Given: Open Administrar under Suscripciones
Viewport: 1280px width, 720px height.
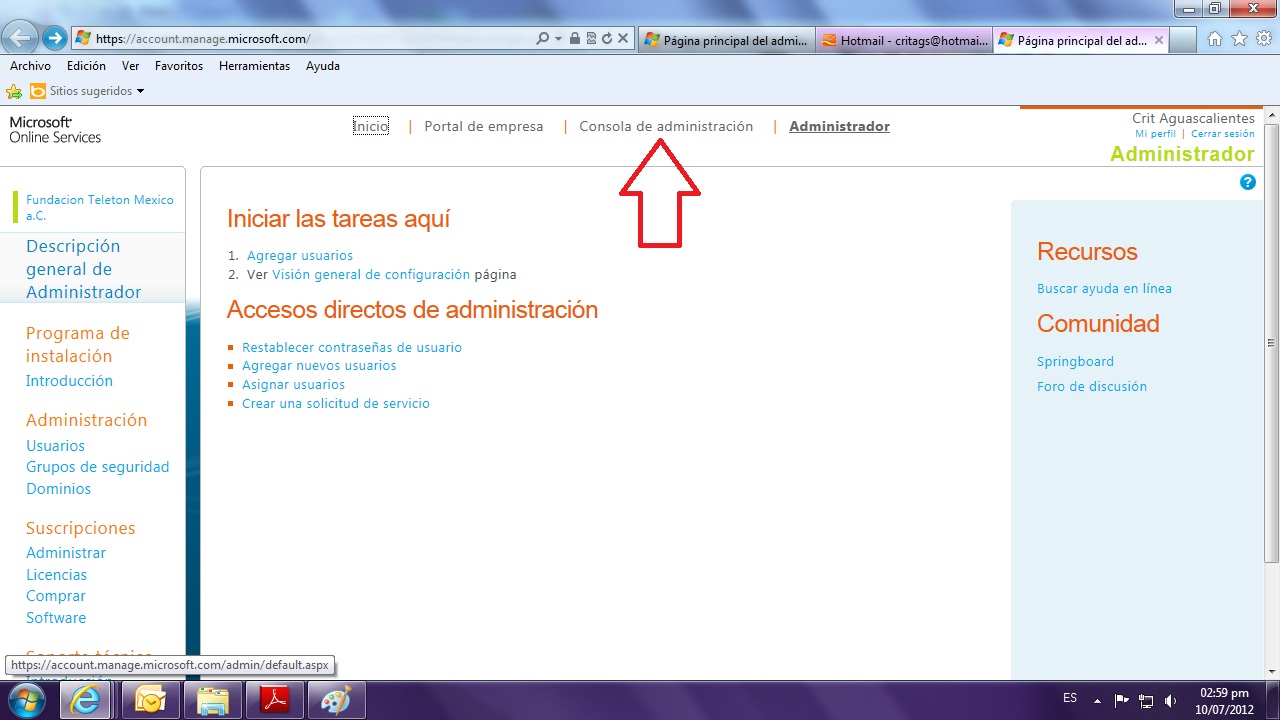Looking at the screenshot, I should 66,553.
